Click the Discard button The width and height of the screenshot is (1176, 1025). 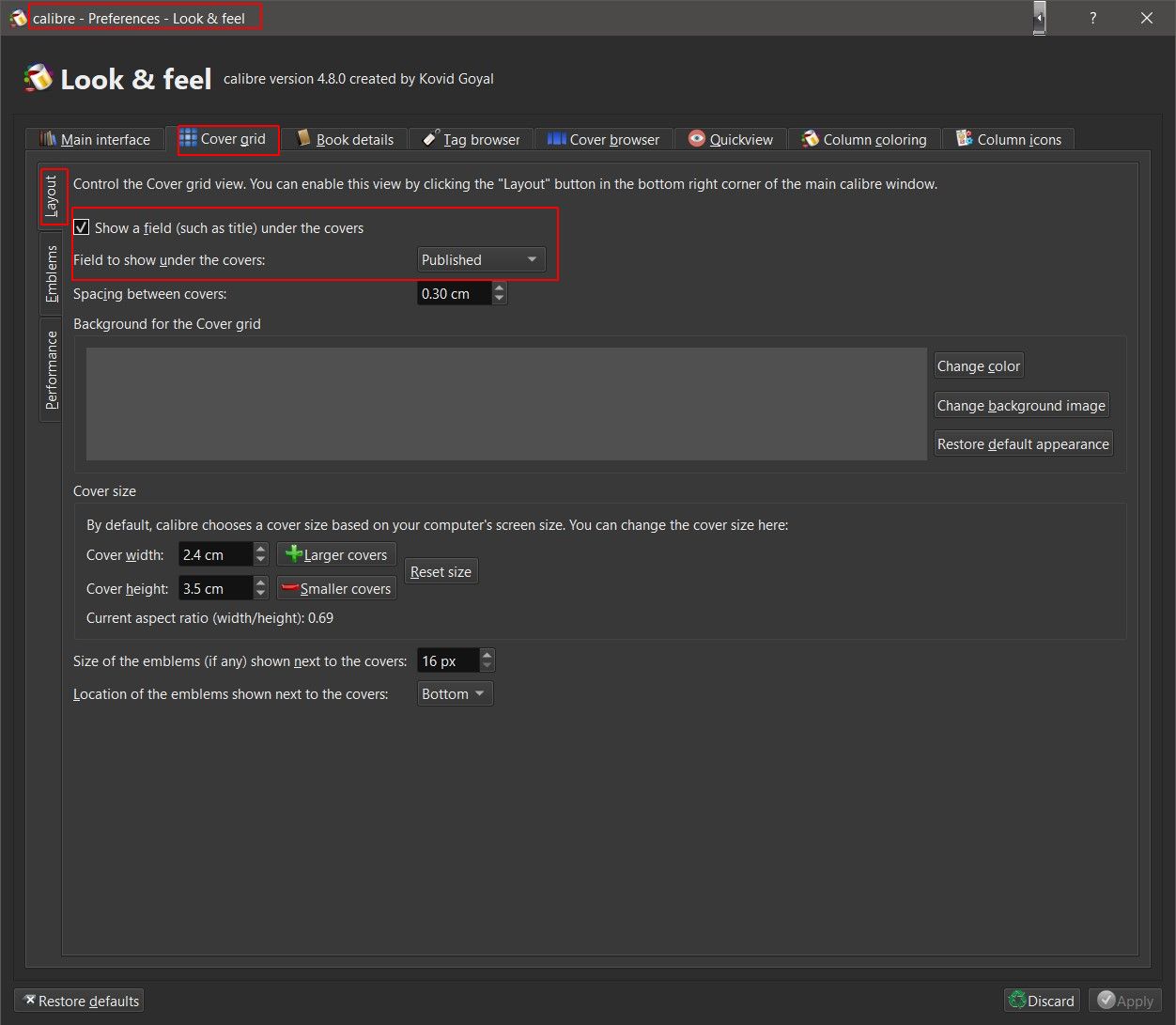point(1041,1001)
